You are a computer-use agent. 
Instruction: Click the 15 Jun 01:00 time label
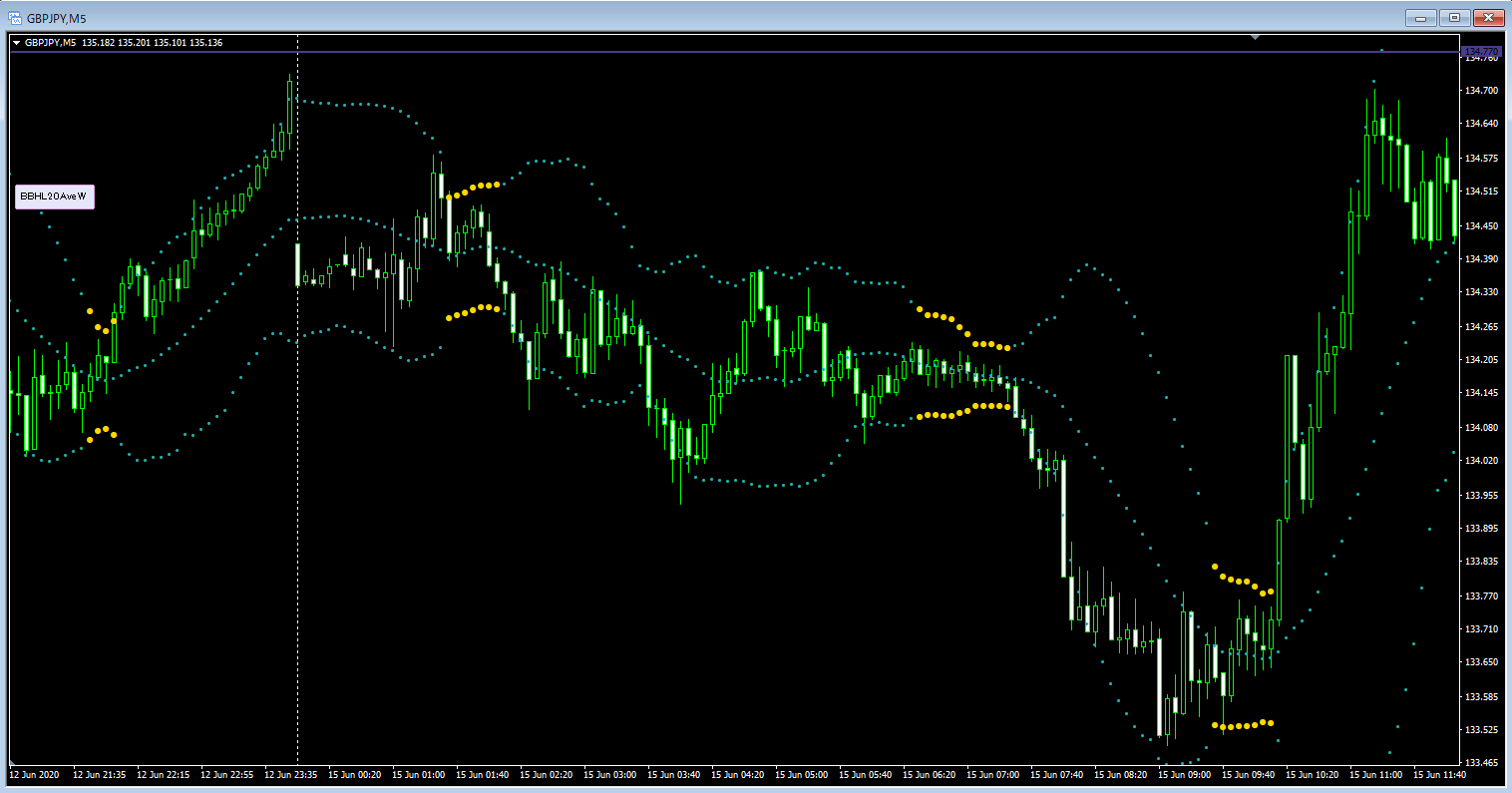[x=419, y=774]
